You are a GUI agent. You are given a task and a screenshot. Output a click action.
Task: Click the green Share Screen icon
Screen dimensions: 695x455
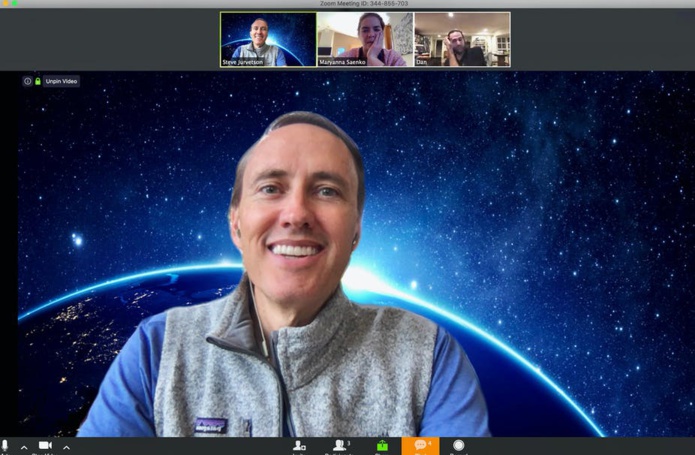point(381,445)
